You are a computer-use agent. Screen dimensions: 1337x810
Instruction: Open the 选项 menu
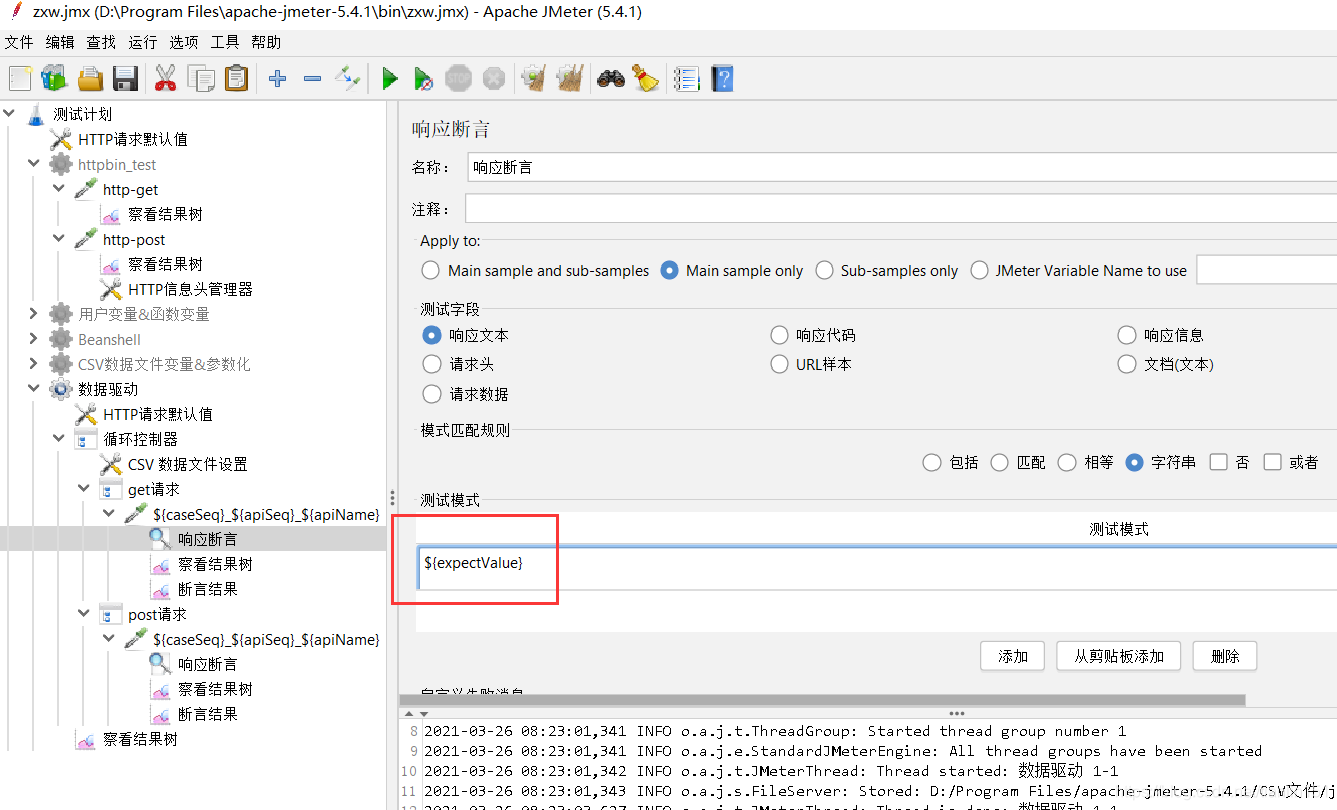(184, 42)
